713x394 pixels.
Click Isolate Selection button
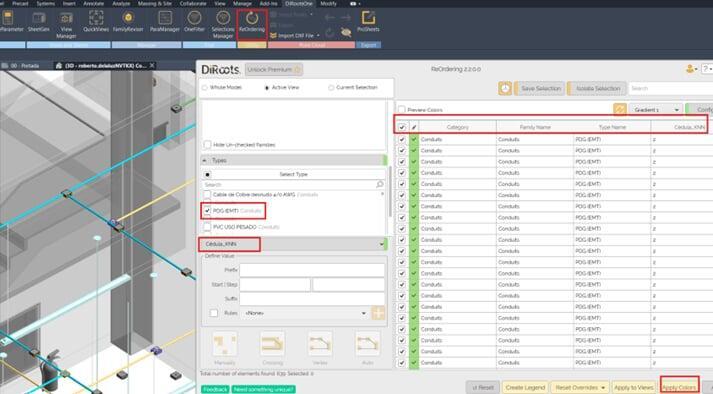[x=597, y=88]
